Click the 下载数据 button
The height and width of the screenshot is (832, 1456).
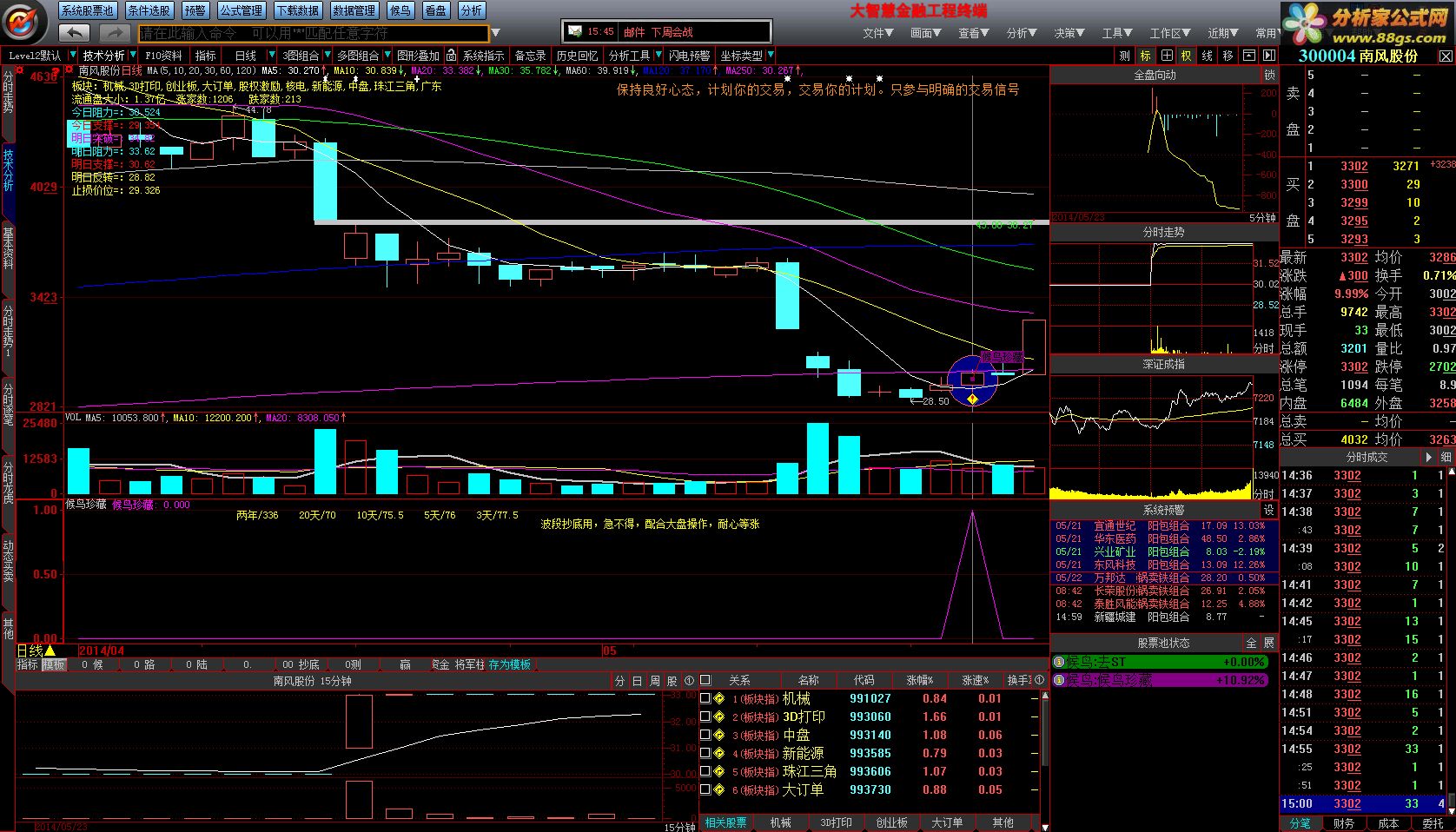pos(297,10)
